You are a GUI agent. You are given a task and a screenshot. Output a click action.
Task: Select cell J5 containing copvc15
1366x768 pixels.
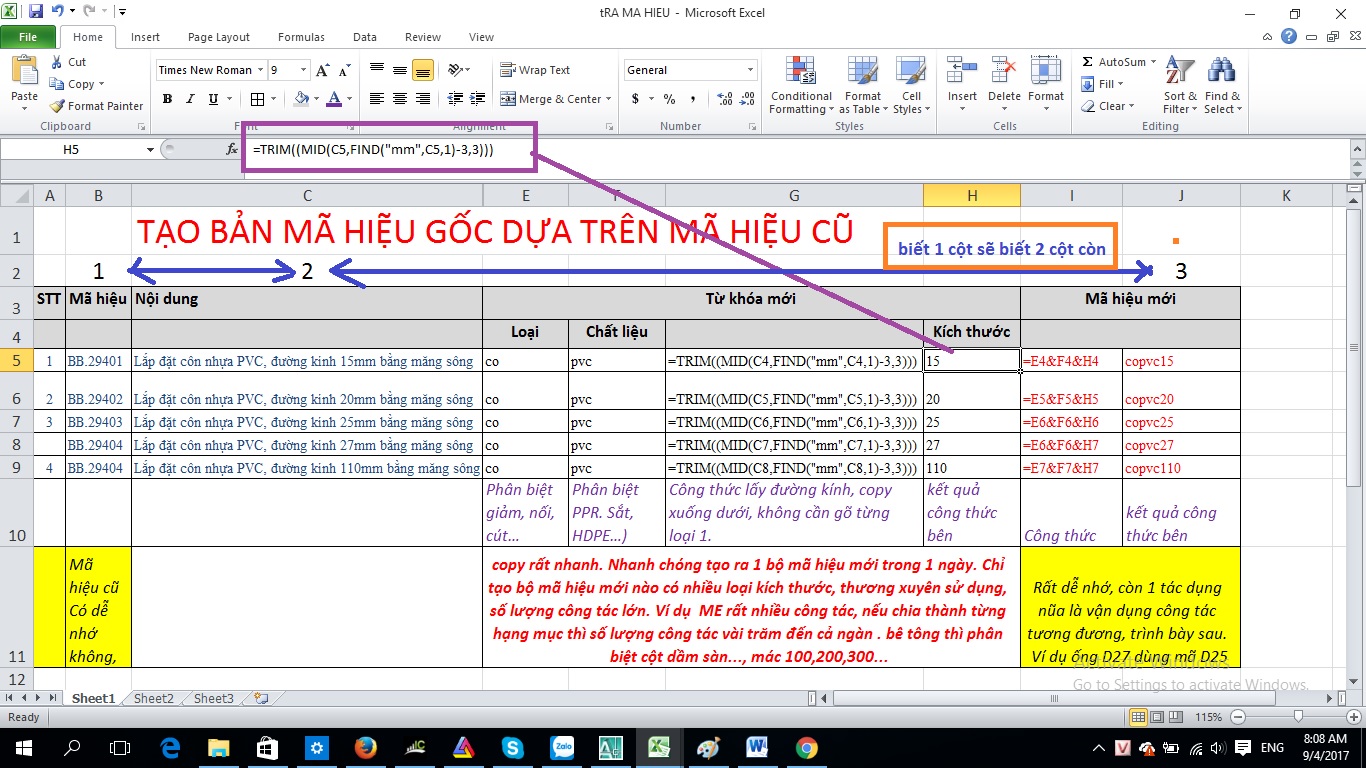pyautogui.click(x=1180, y=361)
